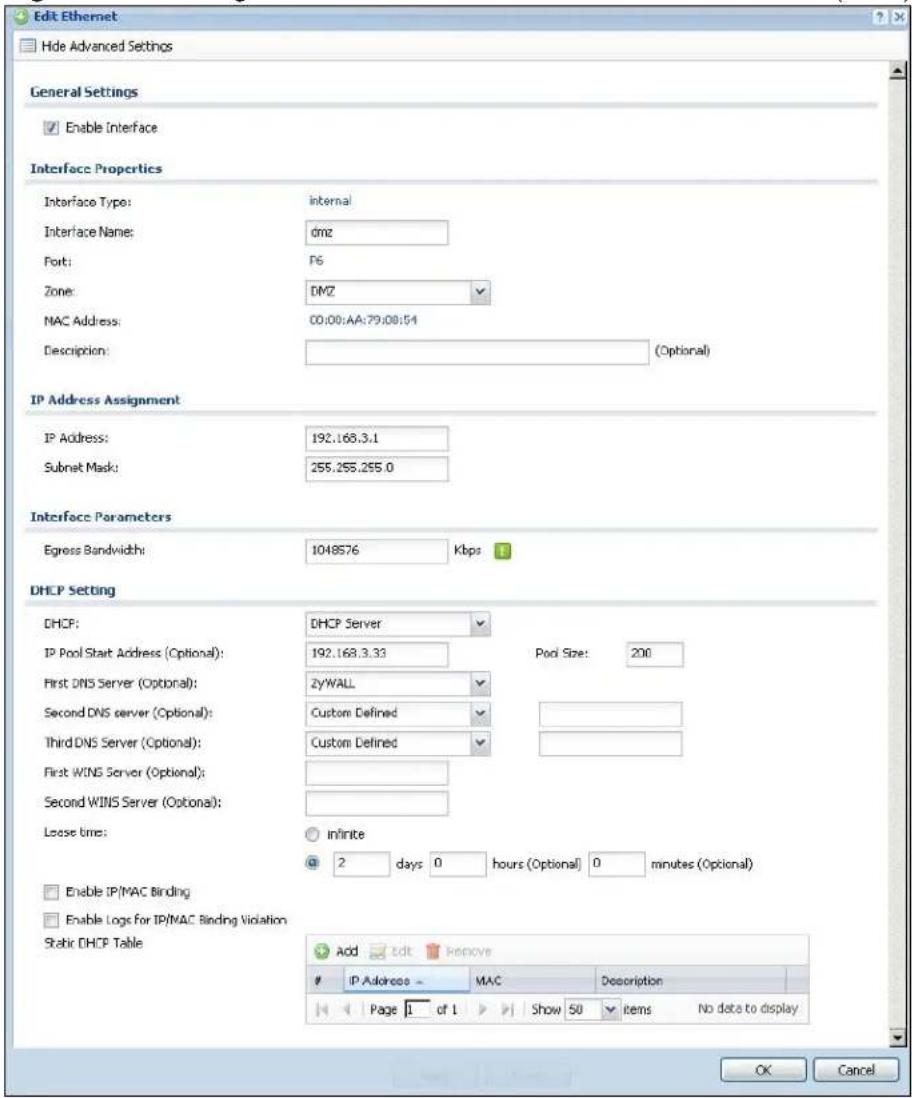
Task: Open the Third DNS Server dropdown
Action: pos(480,743)
